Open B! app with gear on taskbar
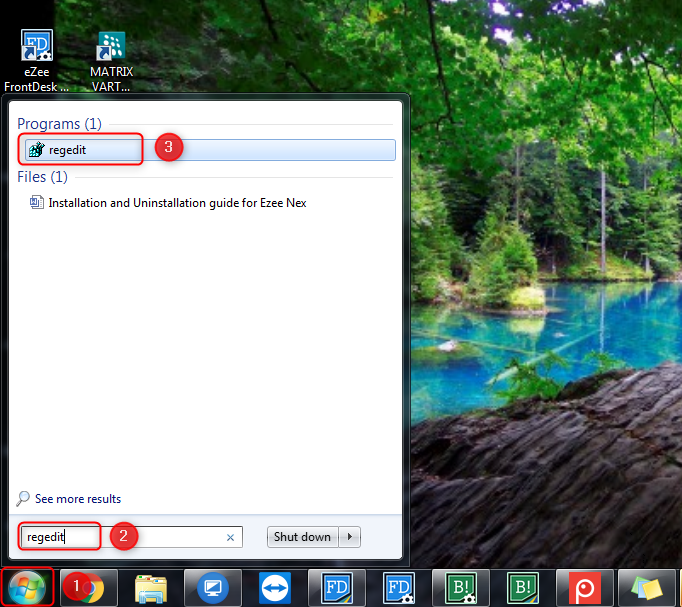 point(461,588)
